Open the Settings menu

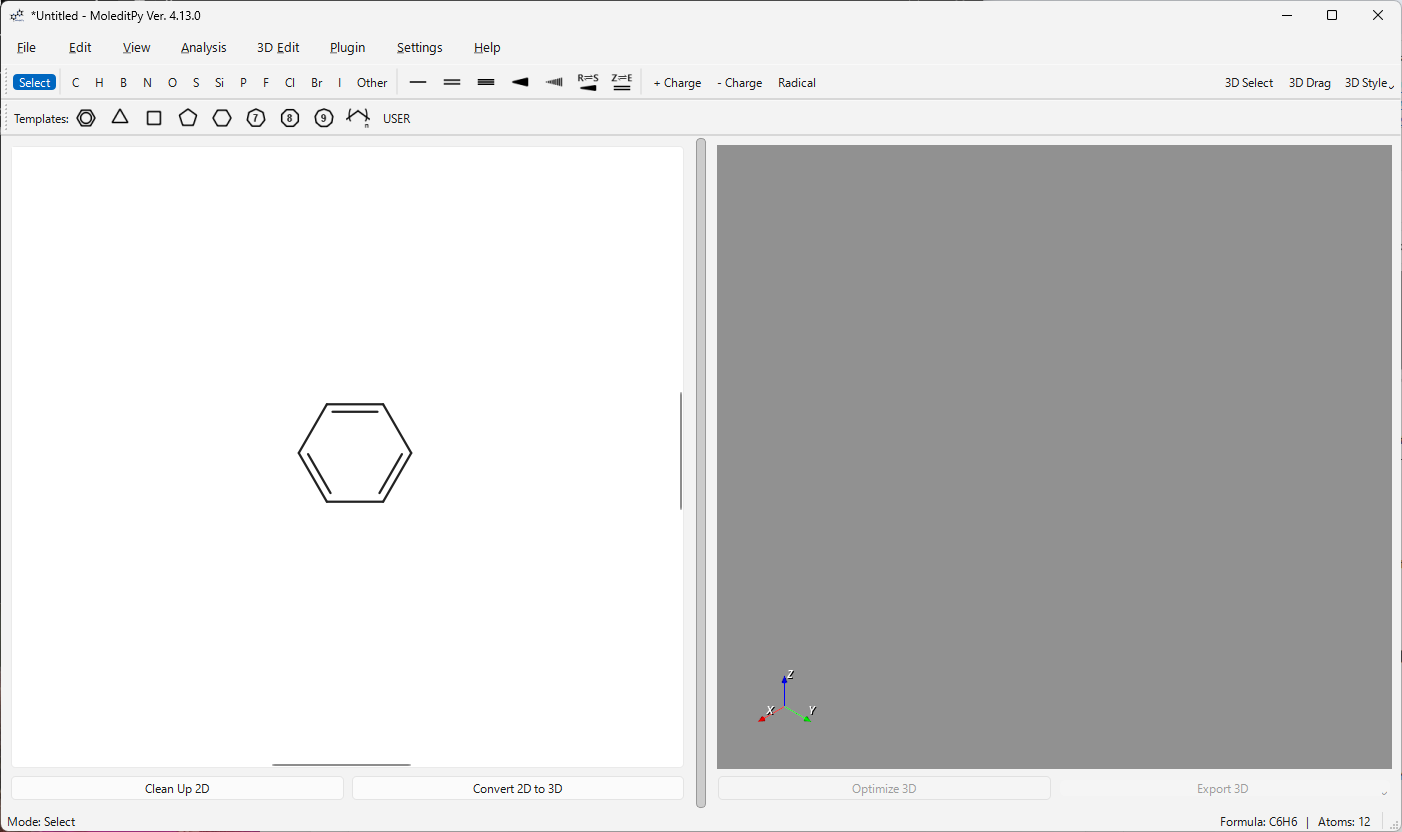click(x=420, y=47)
